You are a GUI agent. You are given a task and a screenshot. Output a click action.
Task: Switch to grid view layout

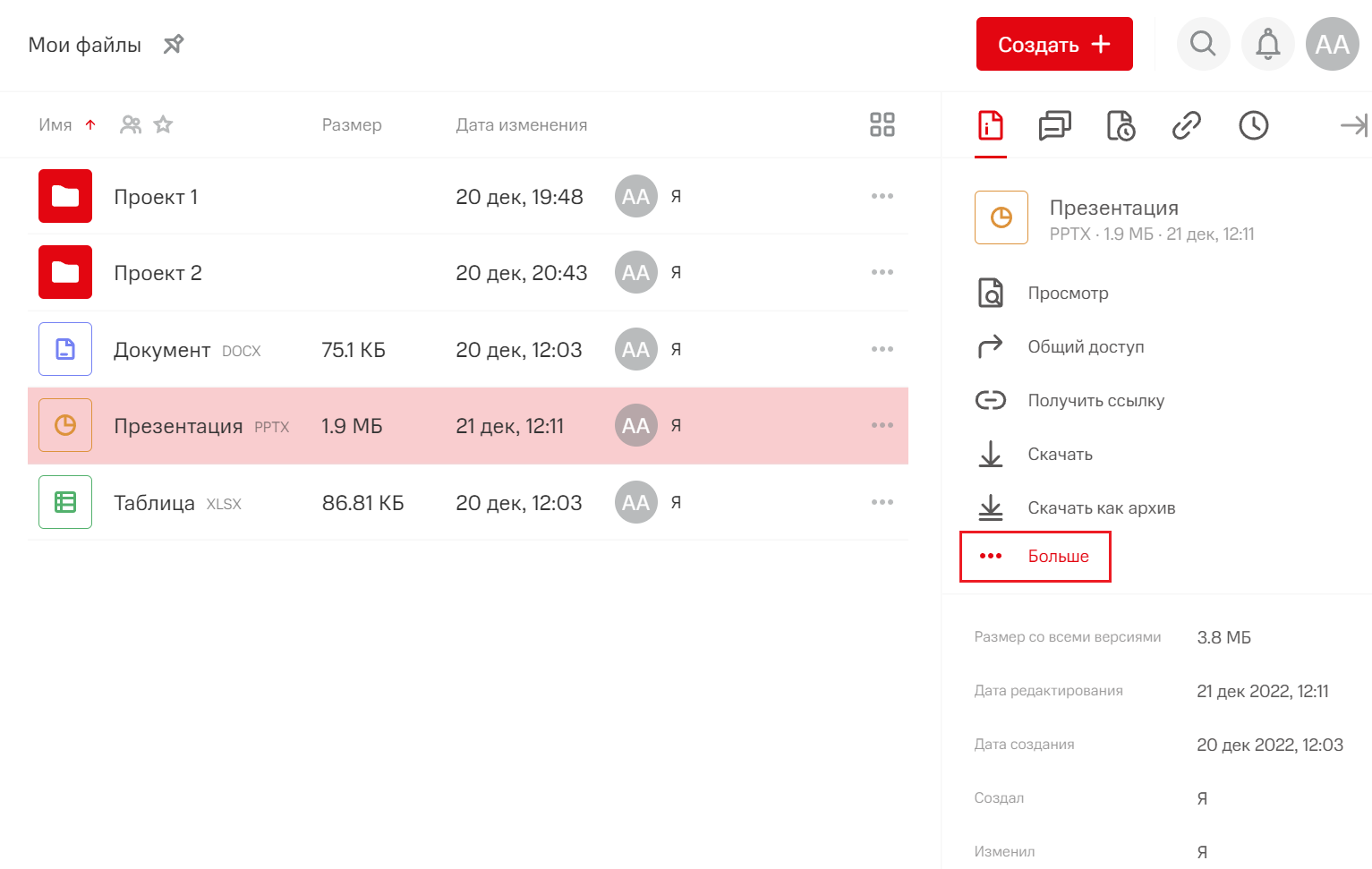click(882, 124)
